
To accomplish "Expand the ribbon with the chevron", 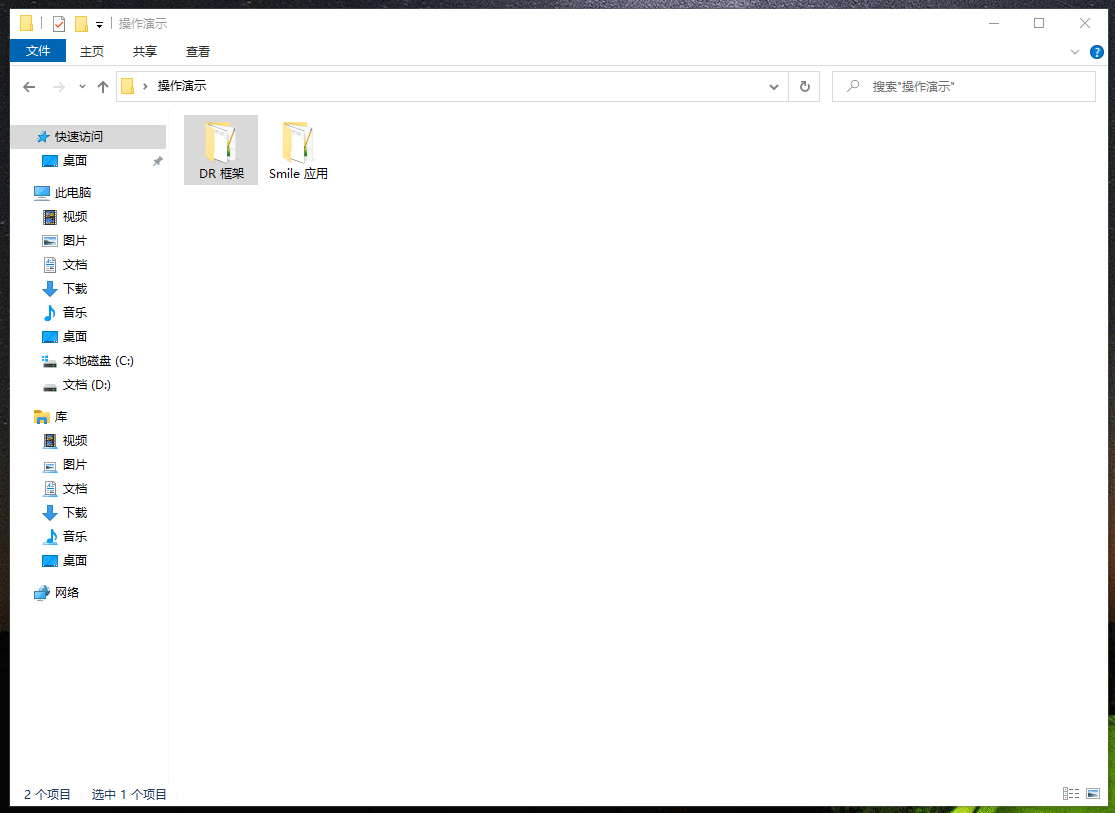I will pyautogui.click(x=1075, y=51).
